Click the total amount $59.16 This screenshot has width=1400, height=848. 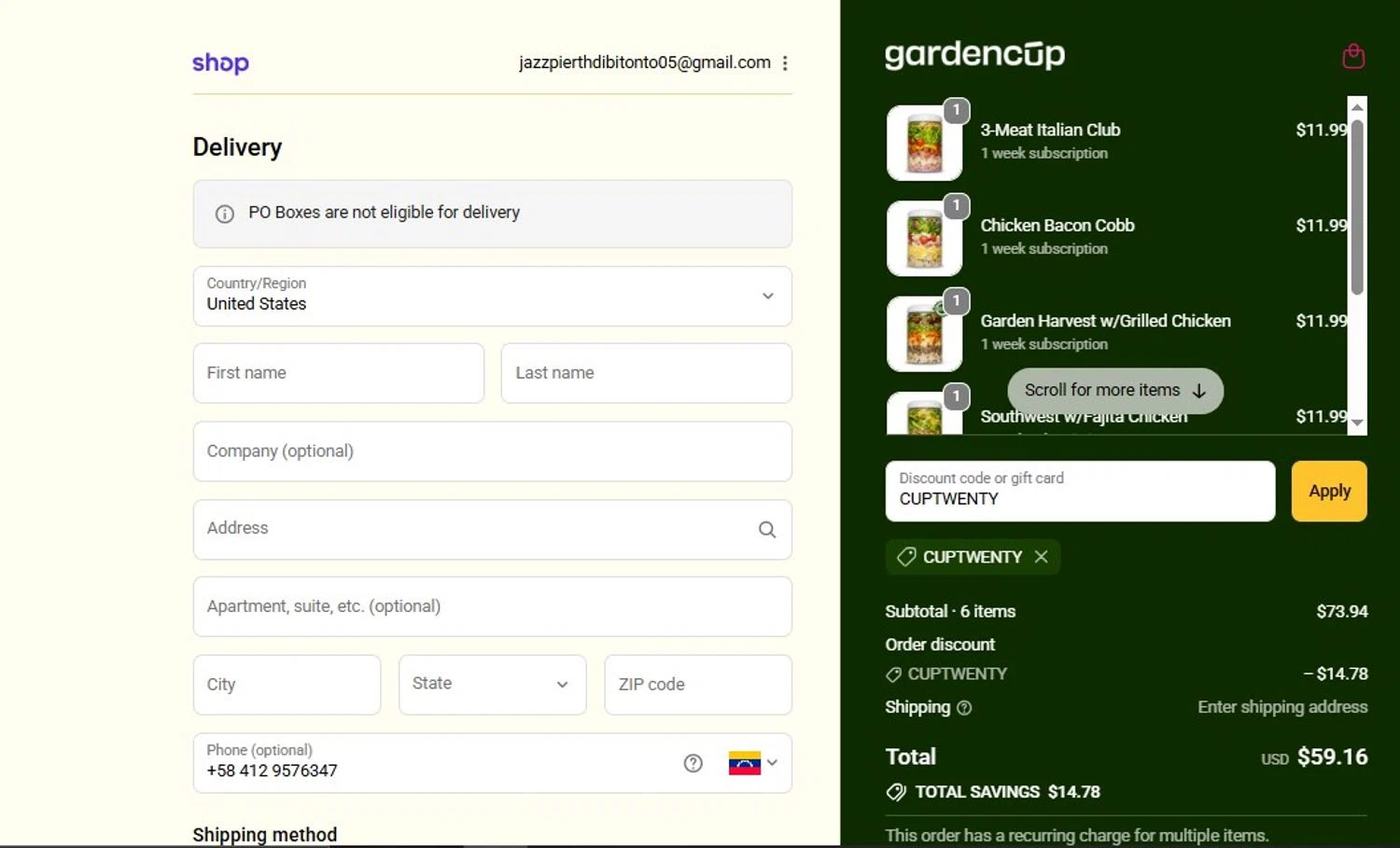[1332, 757]
